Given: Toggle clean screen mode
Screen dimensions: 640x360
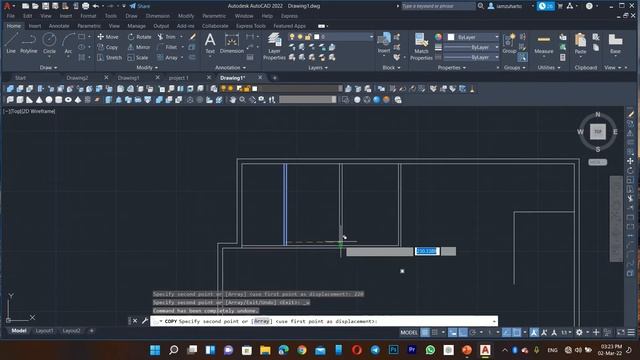Looking at the screenshot, I should pos(621,332).
